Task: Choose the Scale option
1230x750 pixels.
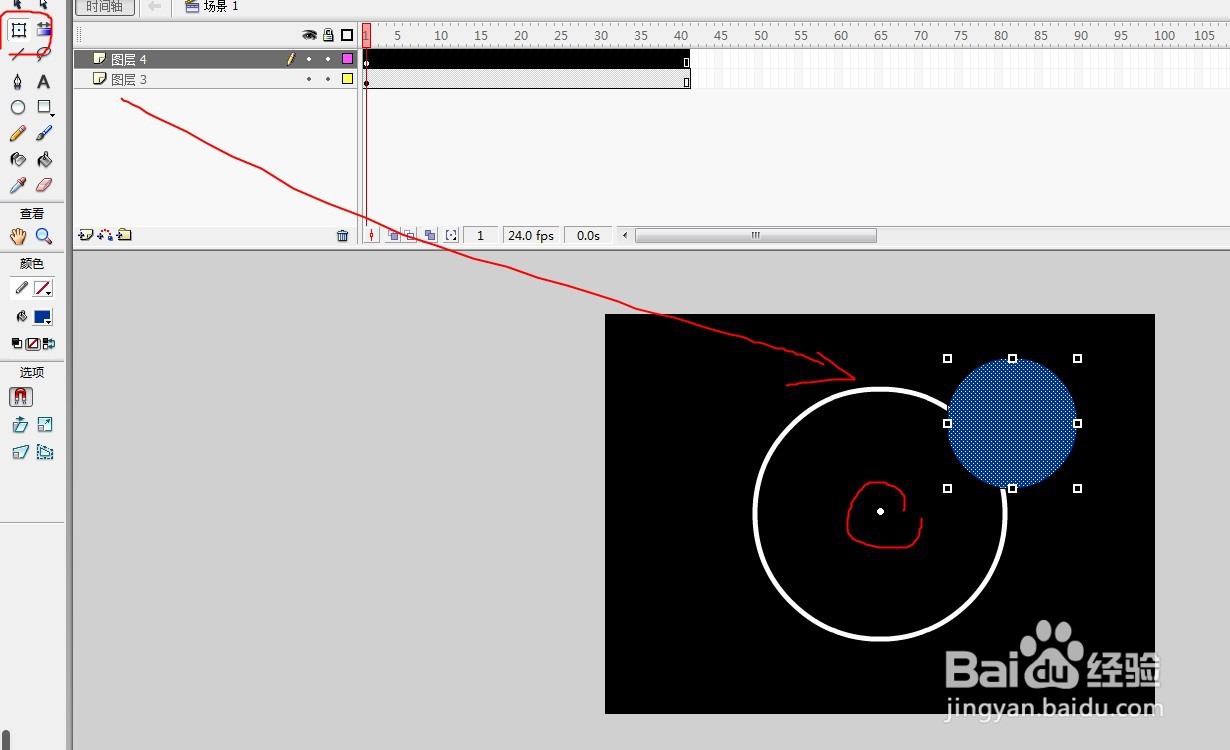Action: 44,425
